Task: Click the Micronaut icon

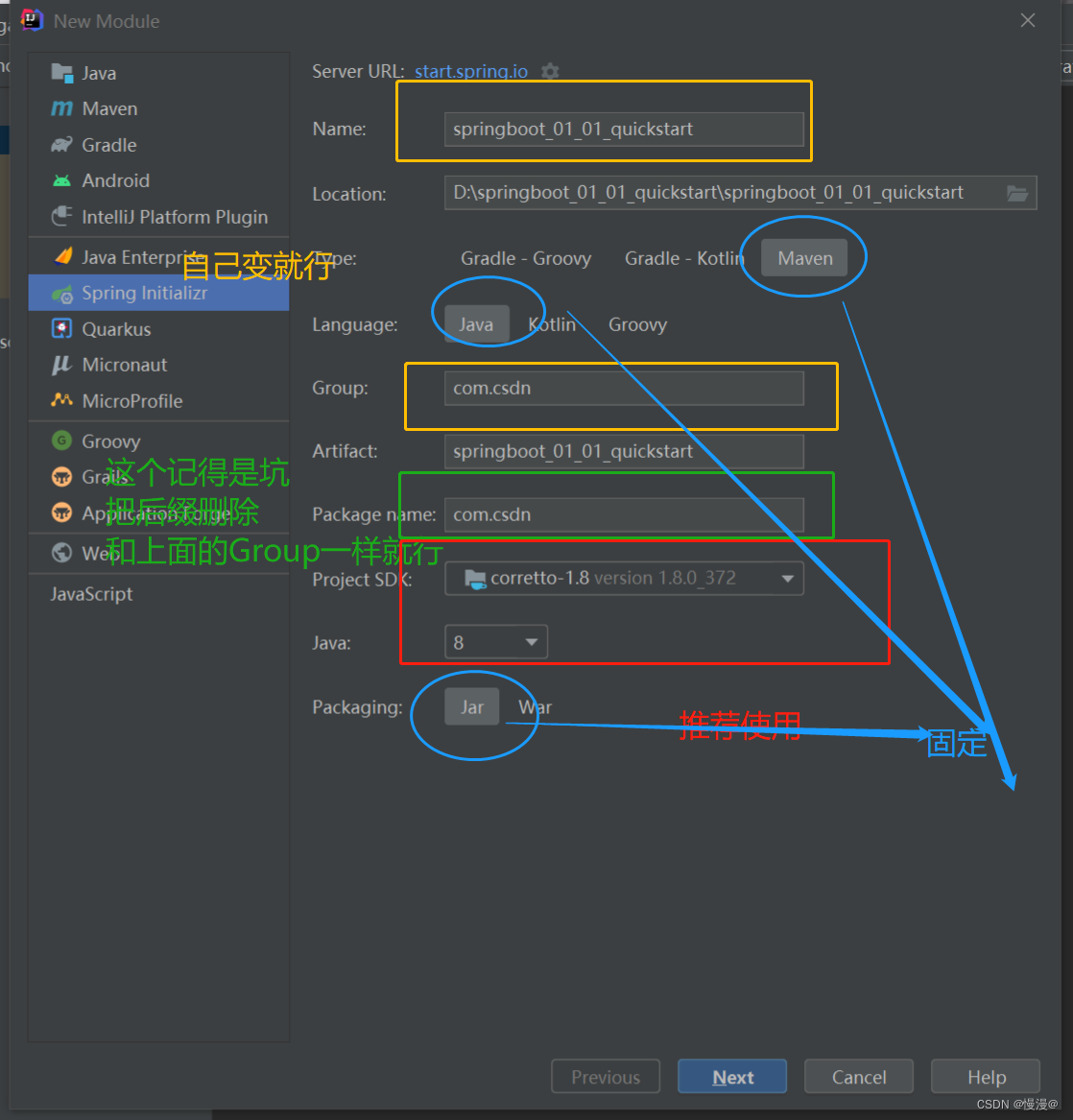Action: (62, 365)
